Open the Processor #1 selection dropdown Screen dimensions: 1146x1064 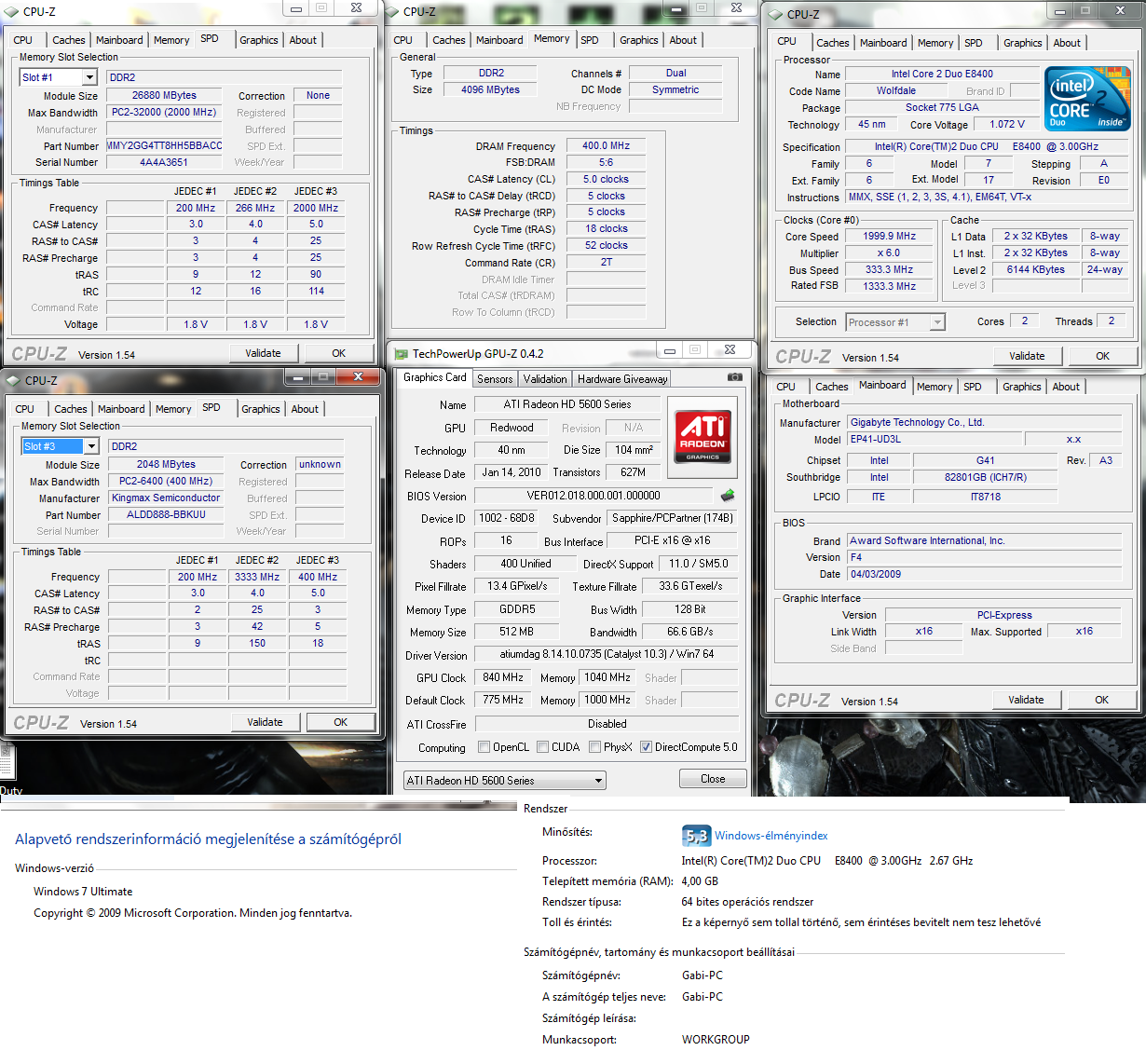(x=937, y=322)
